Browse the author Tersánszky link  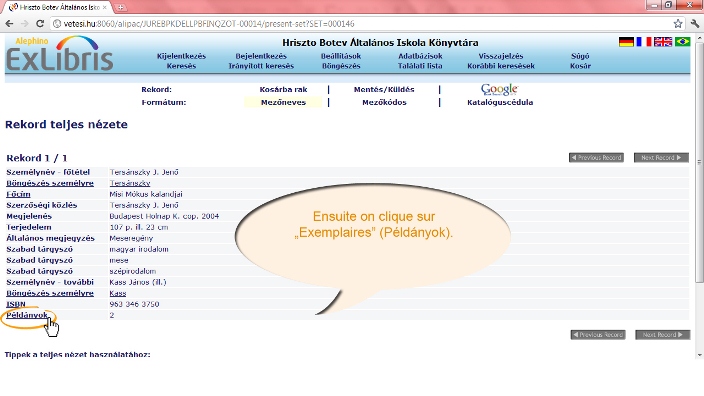130,183
